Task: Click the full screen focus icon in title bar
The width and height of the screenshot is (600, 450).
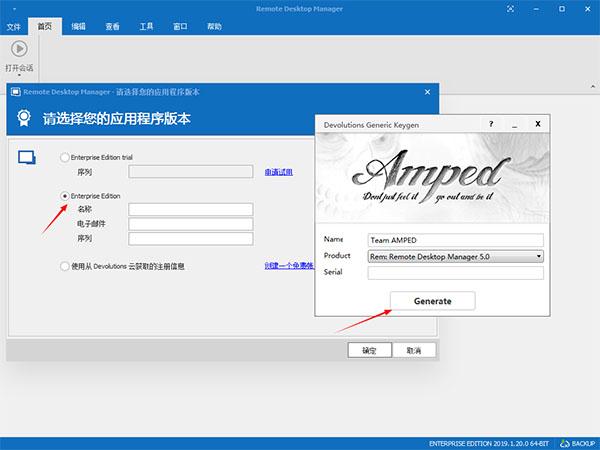Action: click(x=510, y=9)
